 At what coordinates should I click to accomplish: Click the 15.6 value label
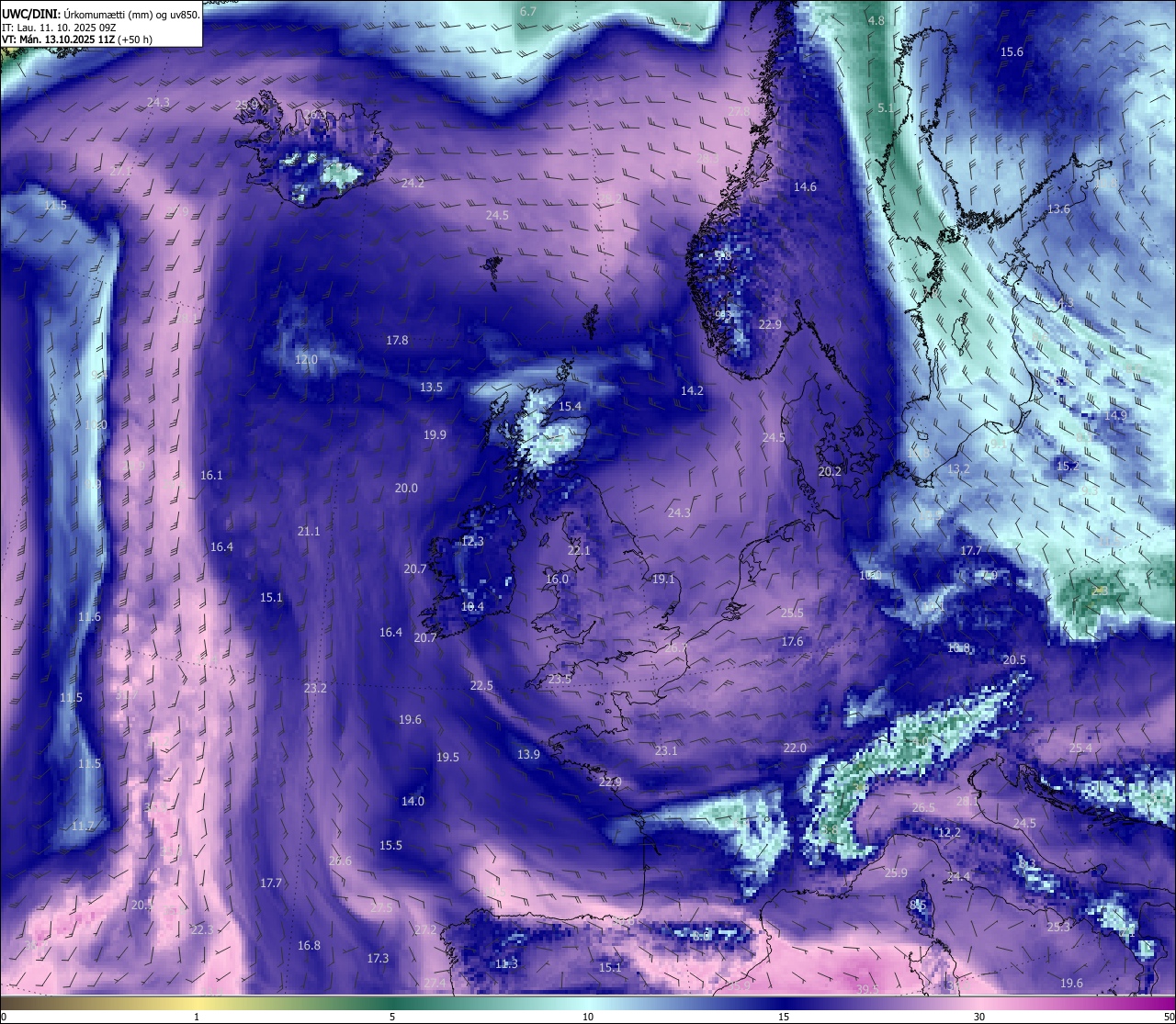(x=1012, y=51)
